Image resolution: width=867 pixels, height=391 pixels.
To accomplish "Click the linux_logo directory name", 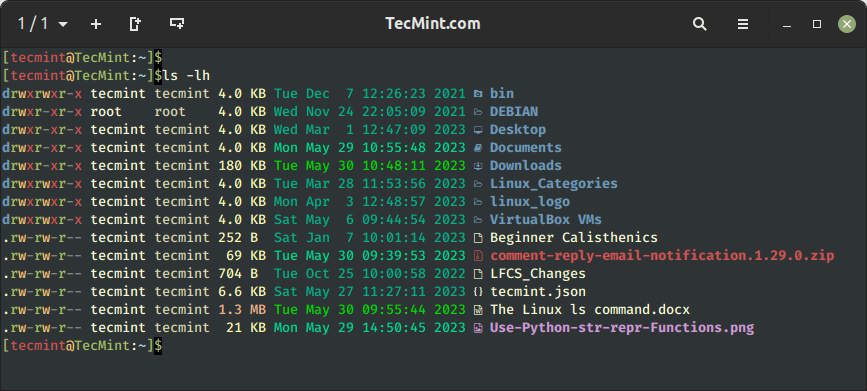I will pyautogui.click(x=530, y=202).
